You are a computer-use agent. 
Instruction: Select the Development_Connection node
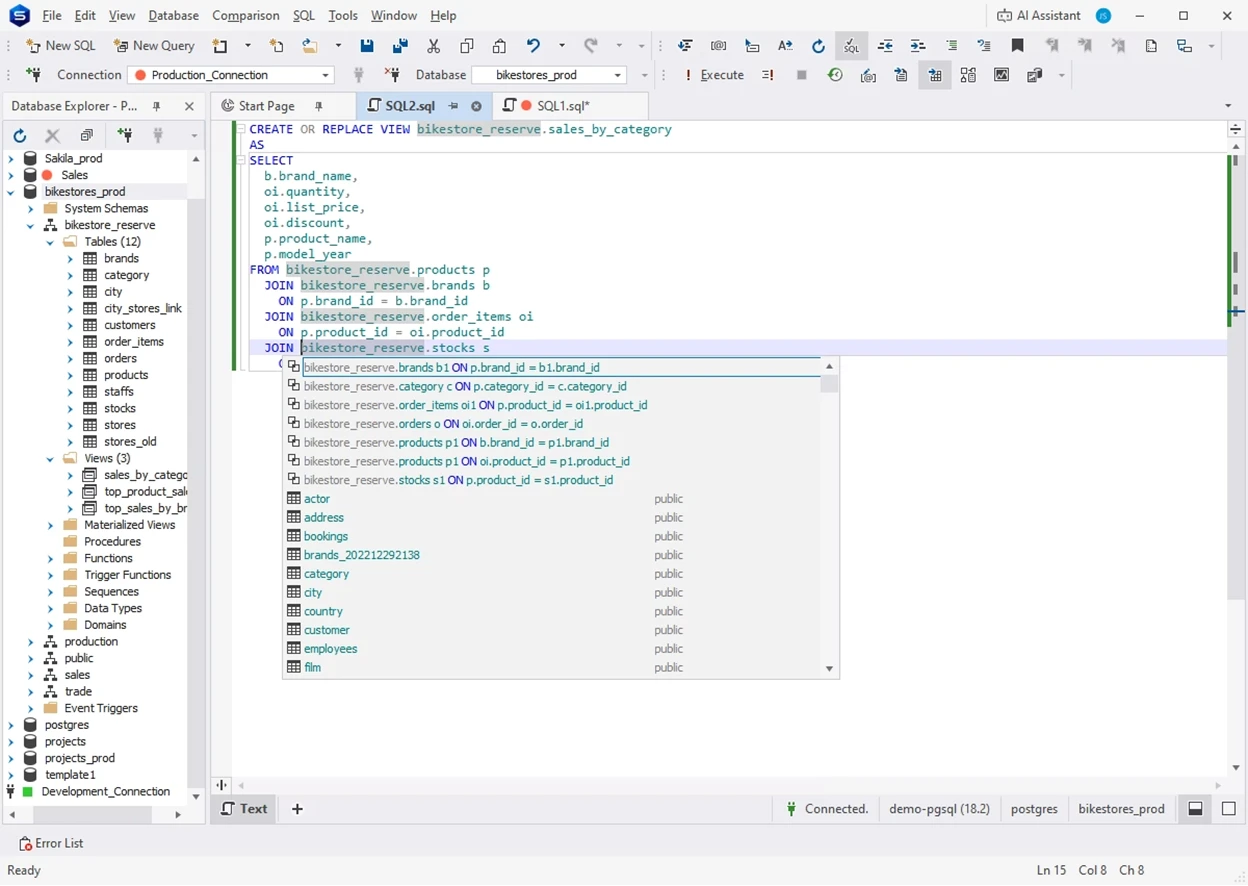[x=105, y=792]
